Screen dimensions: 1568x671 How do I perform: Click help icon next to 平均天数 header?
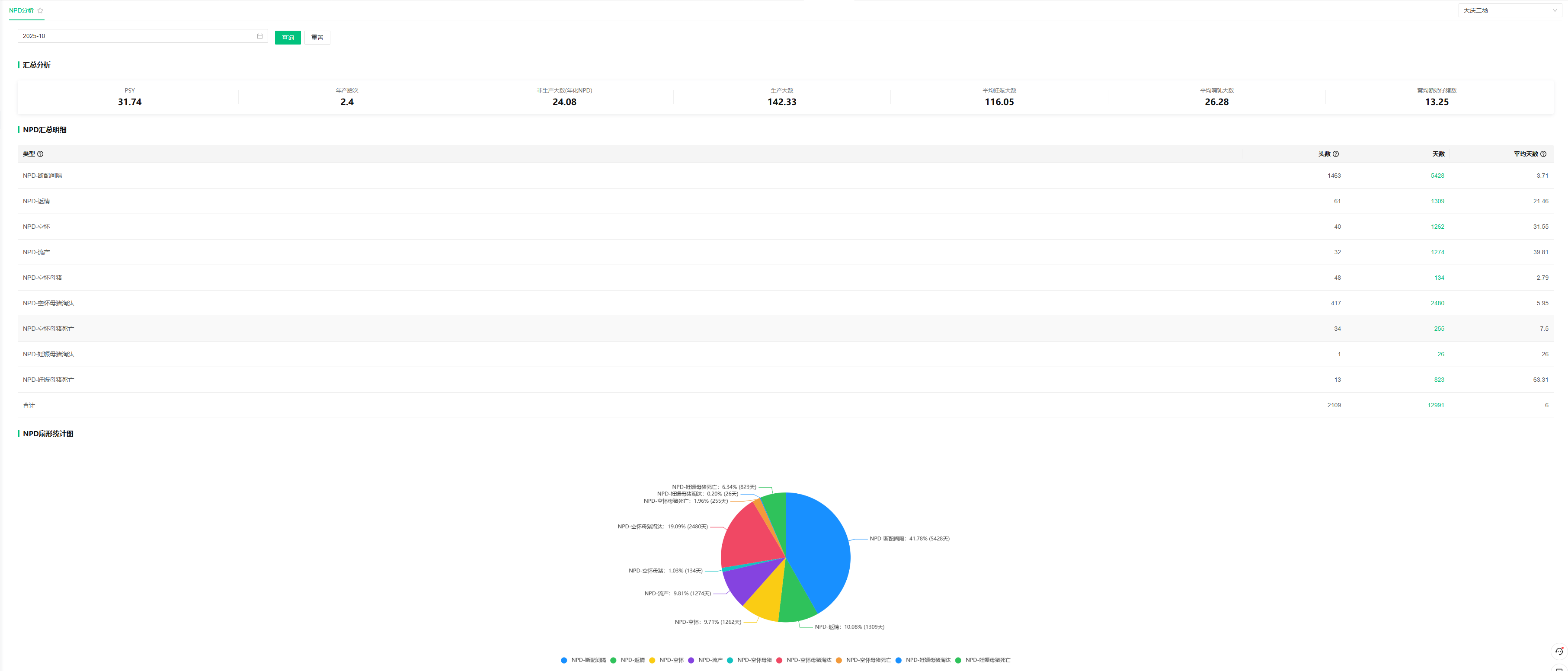(1543, 154)
